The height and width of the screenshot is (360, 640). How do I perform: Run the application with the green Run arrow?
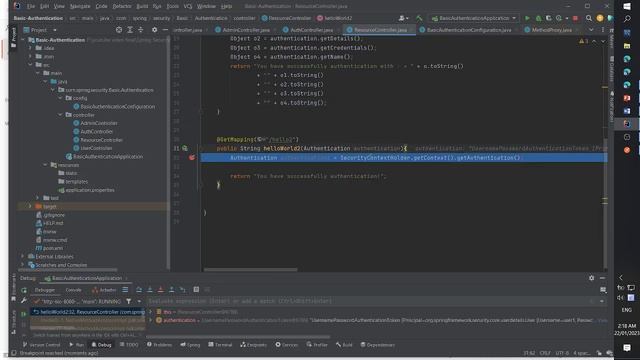pos(527,18)
